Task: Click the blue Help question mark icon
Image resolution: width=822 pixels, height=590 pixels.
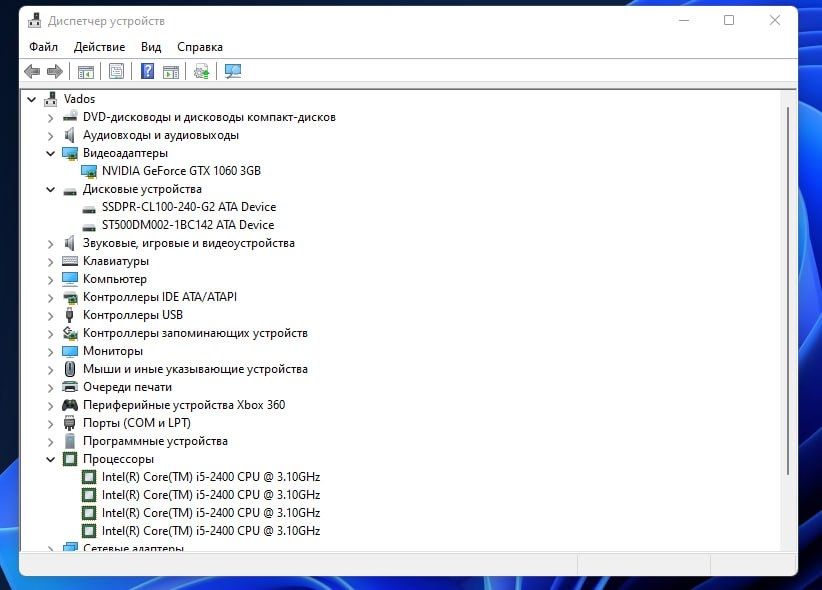Action: [x=148, y=71]
